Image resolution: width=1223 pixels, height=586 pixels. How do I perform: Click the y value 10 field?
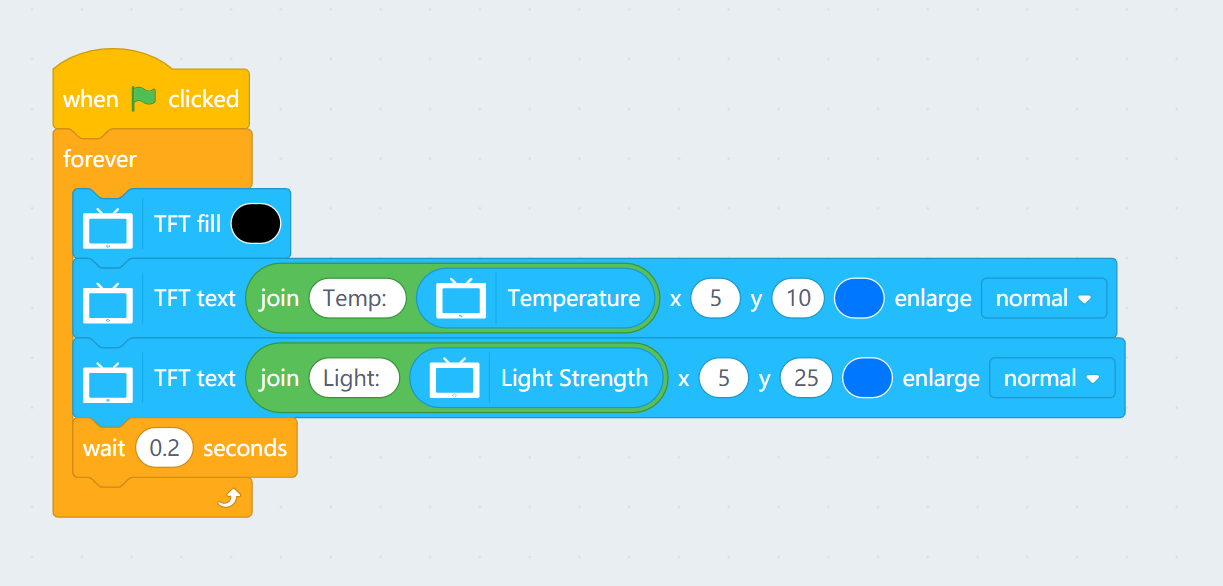click(798, 298)
